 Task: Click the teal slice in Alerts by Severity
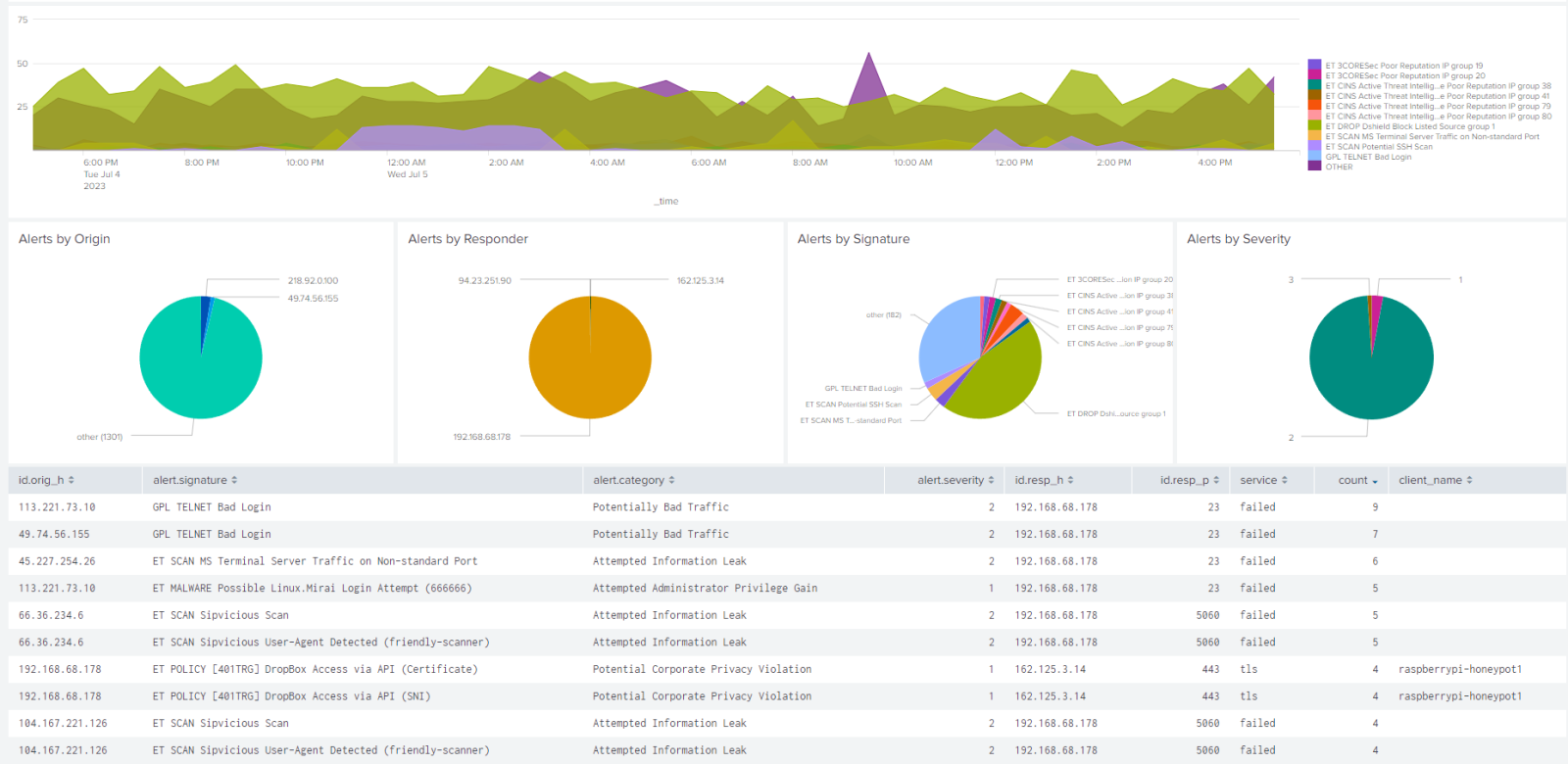coord(1372,367)
